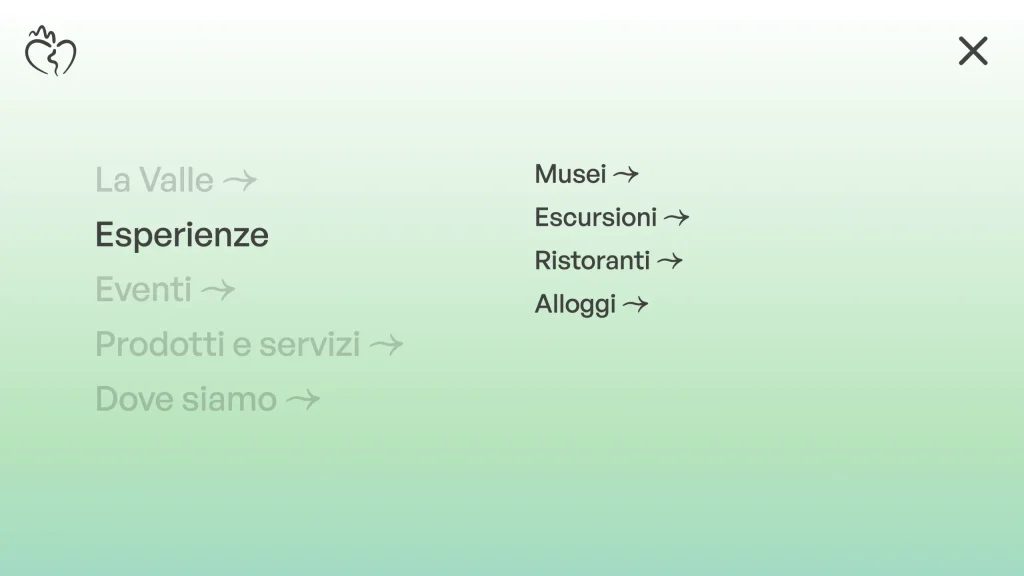Select the active Esperienze menu item
This screenshot has width=1024, height=576.
pos(182,235)
